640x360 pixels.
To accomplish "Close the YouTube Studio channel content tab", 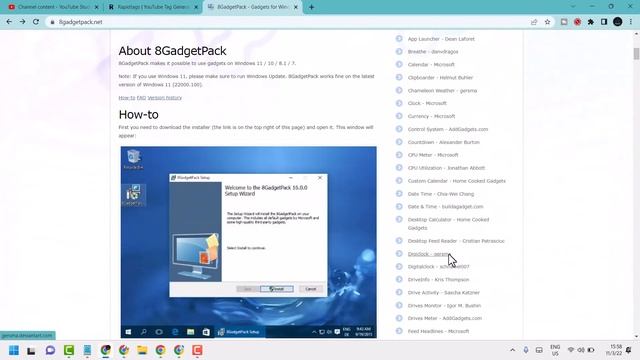I will [x=97, y=7].
